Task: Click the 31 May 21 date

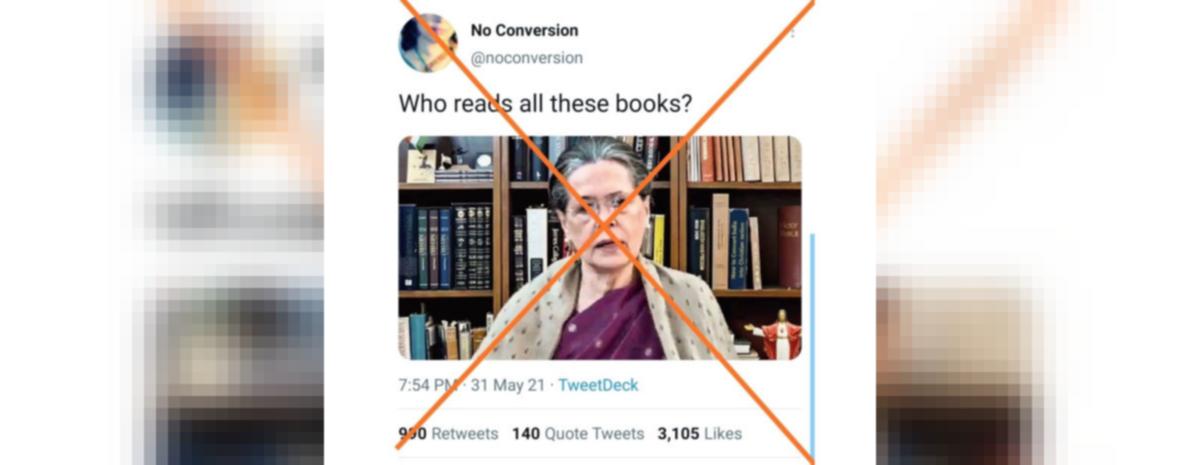Action: 508,385
